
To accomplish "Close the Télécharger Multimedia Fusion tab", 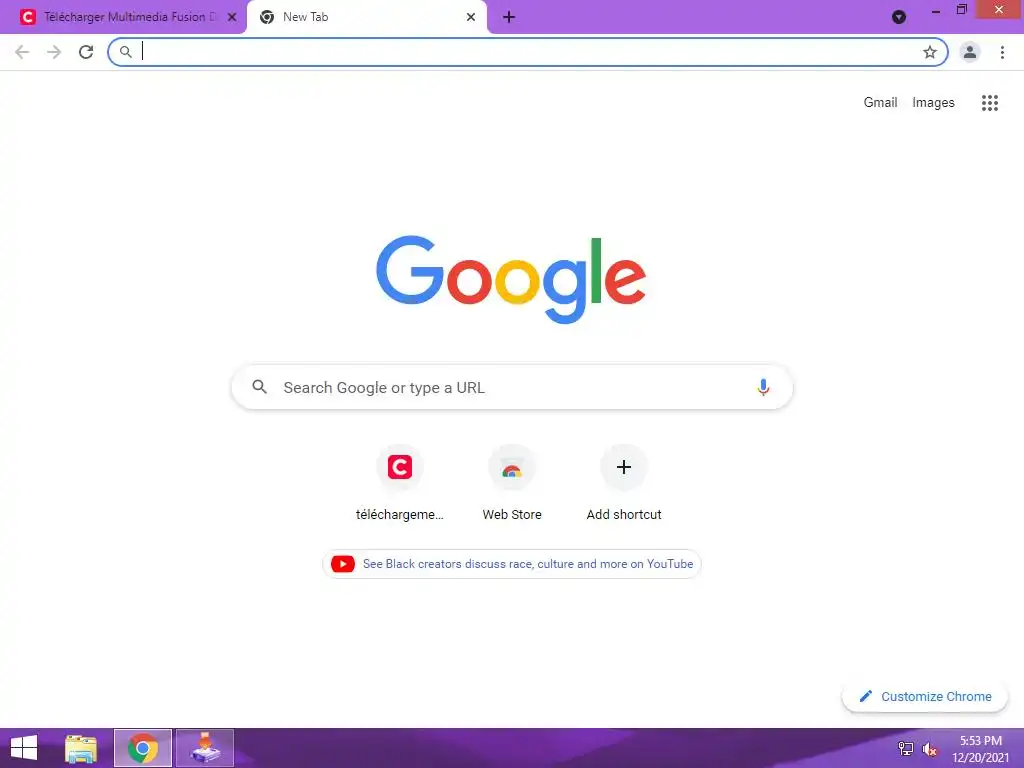I will [x=232, y=17].
